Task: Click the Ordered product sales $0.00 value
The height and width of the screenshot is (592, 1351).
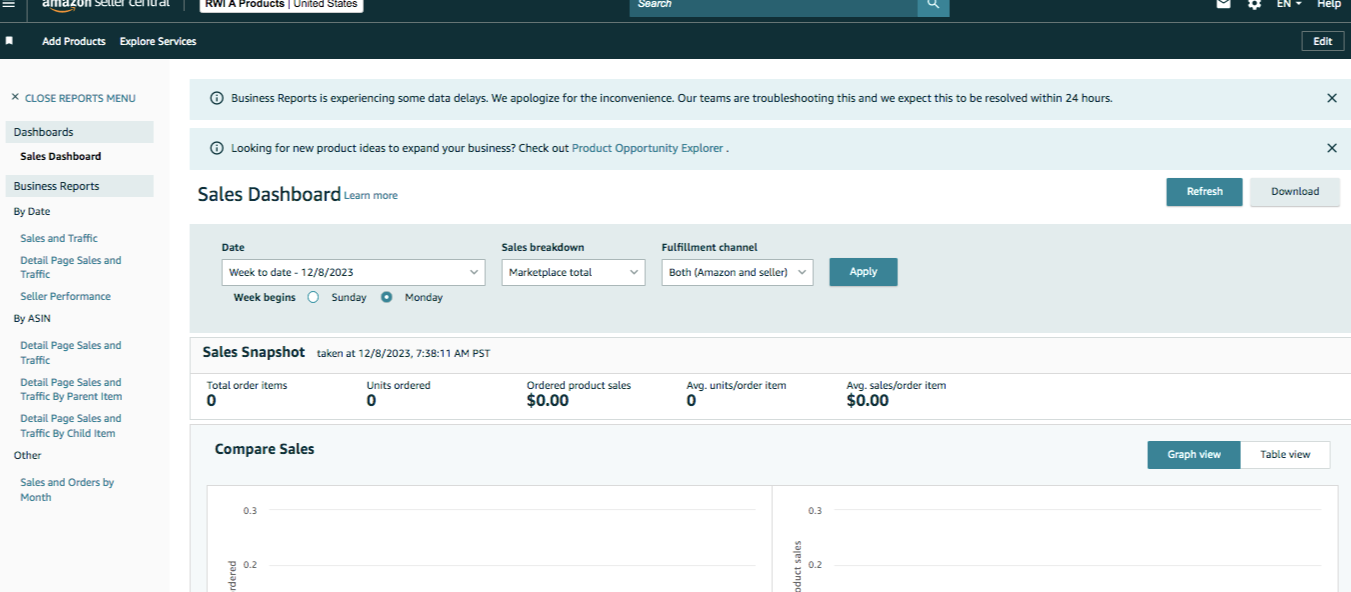Action: (x=548, y=401)
